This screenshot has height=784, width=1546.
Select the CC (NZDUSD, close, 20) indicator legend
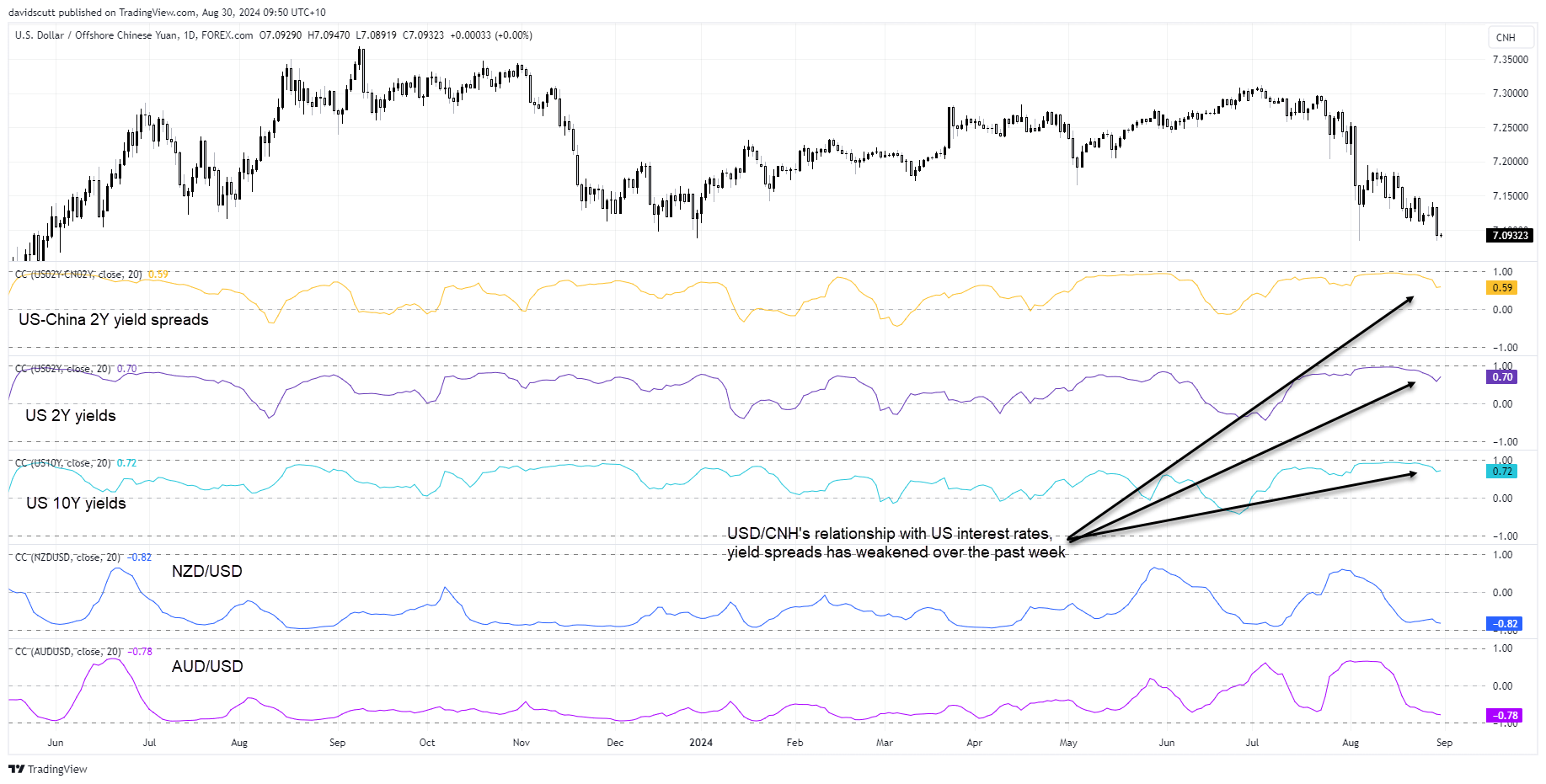coord(68,557)
